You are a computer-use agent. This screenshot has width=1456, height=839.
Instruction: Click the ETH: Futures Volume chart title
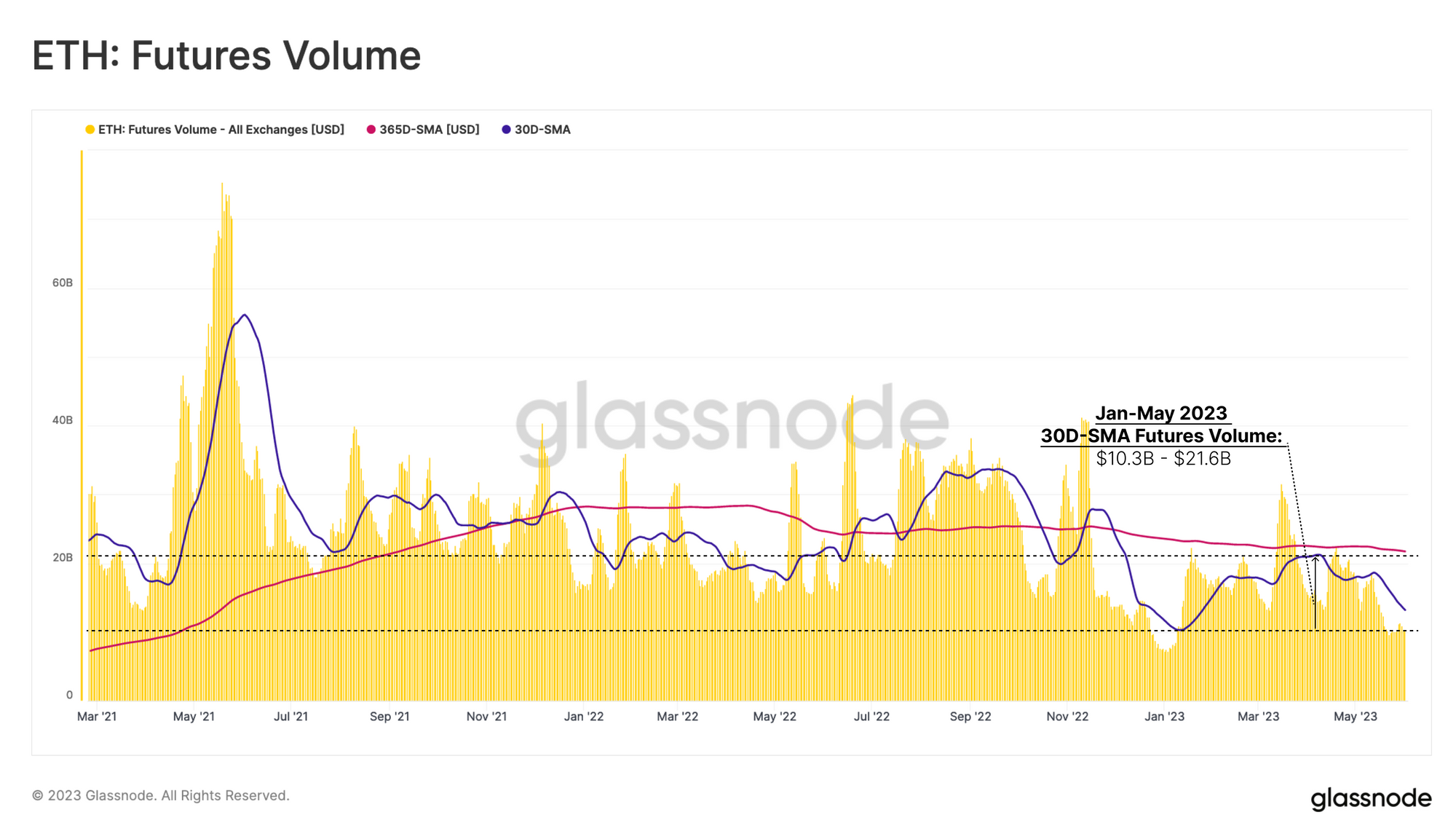(x=226, y=55)
